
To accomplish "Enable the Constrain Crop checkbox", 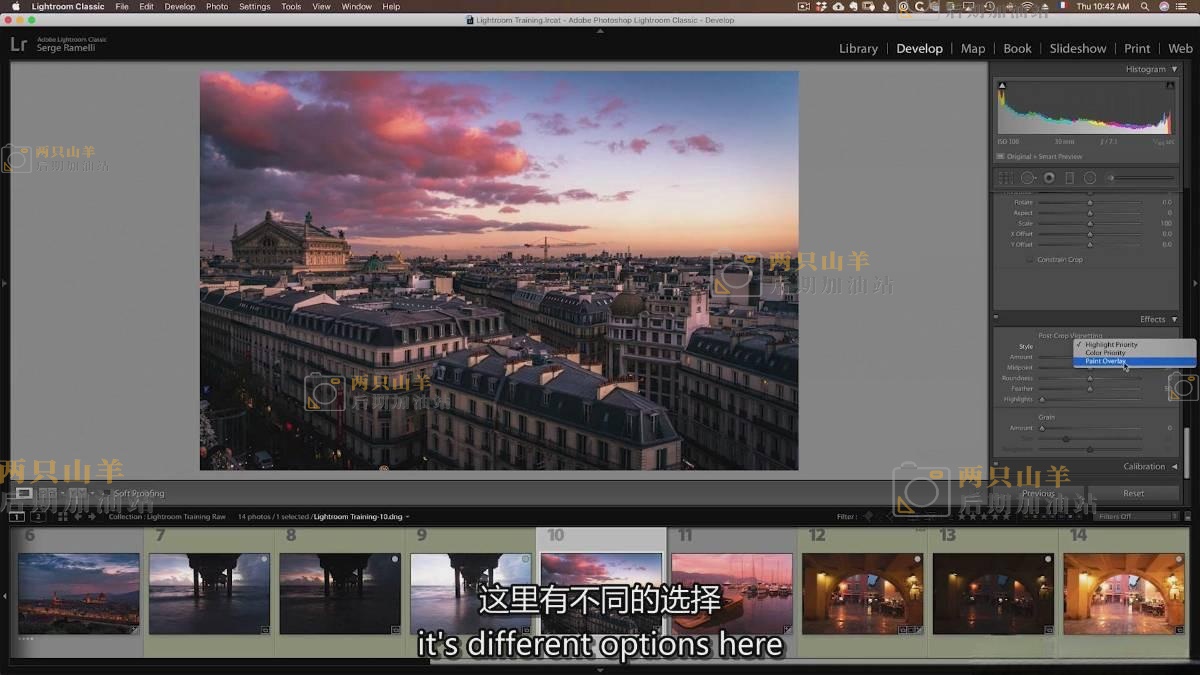I will coord(1030,260).
